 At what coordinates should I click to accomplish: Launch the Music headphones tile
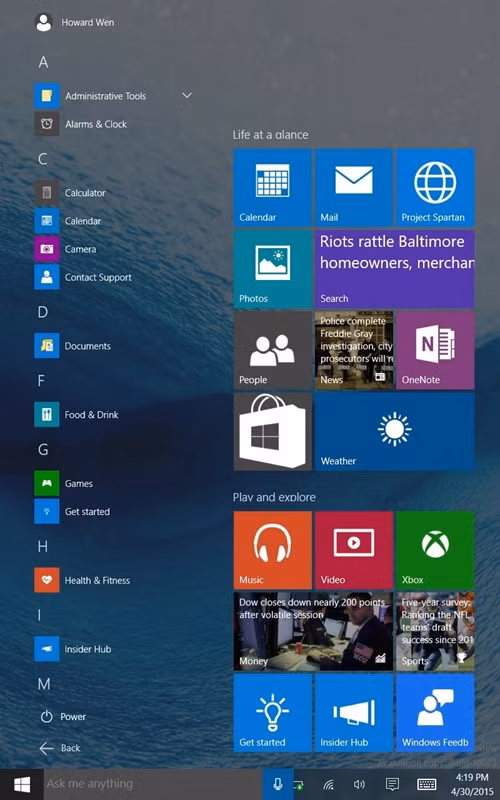(x=272, y=551)
